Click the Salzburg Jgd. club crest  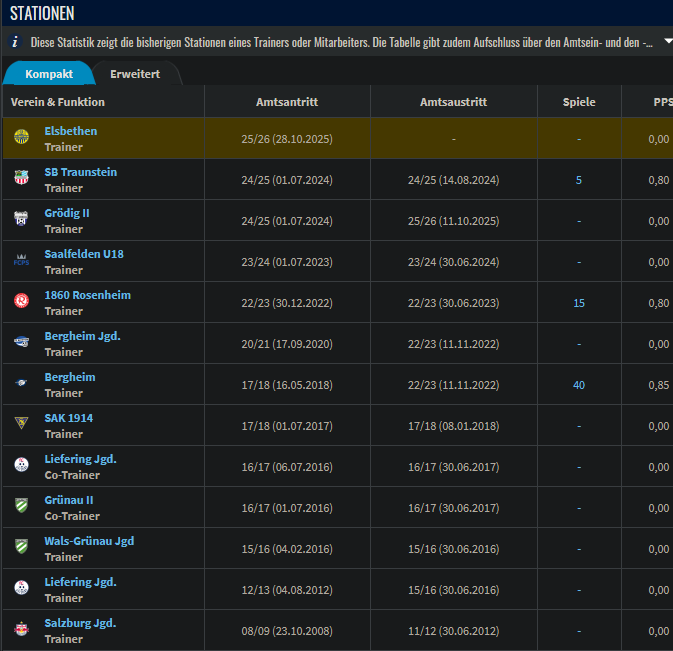tap(22, 630)
